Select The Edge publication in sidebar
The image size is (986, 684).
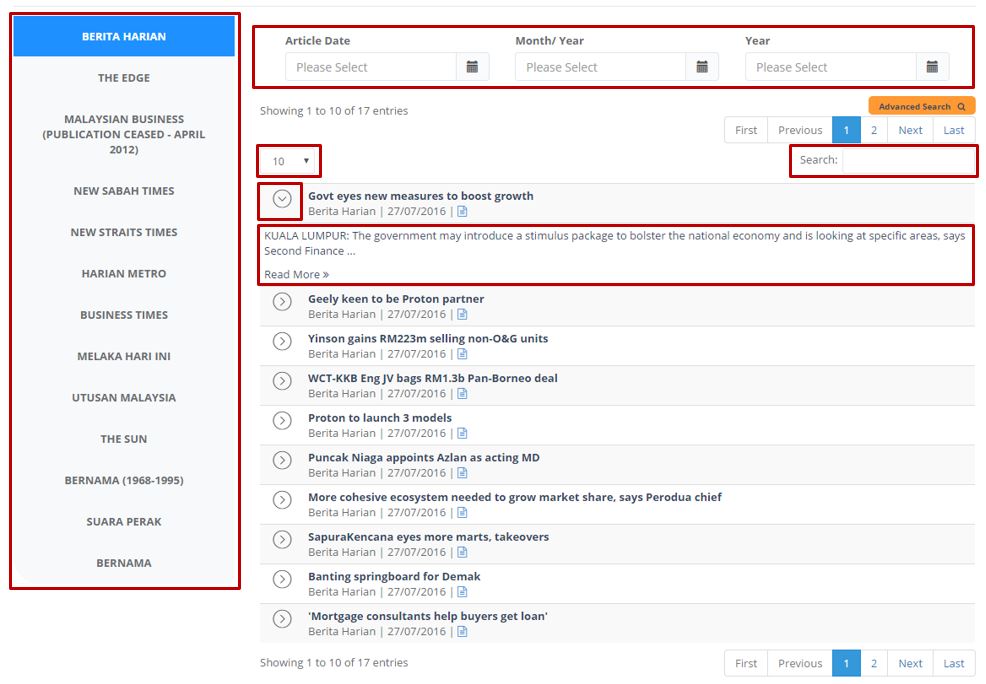click(x=124, y=78)
